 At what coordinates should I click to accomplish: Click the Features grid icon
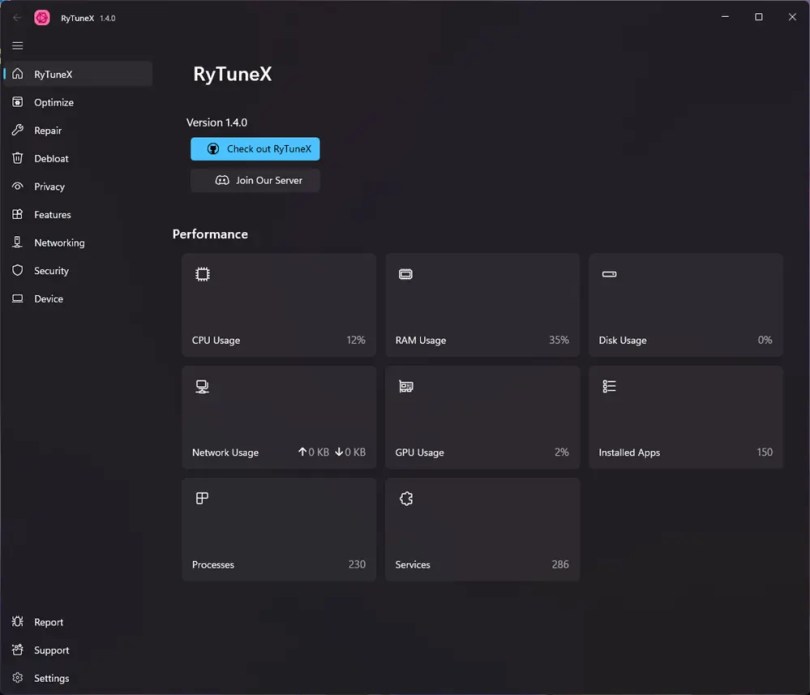tap(18, 214)
